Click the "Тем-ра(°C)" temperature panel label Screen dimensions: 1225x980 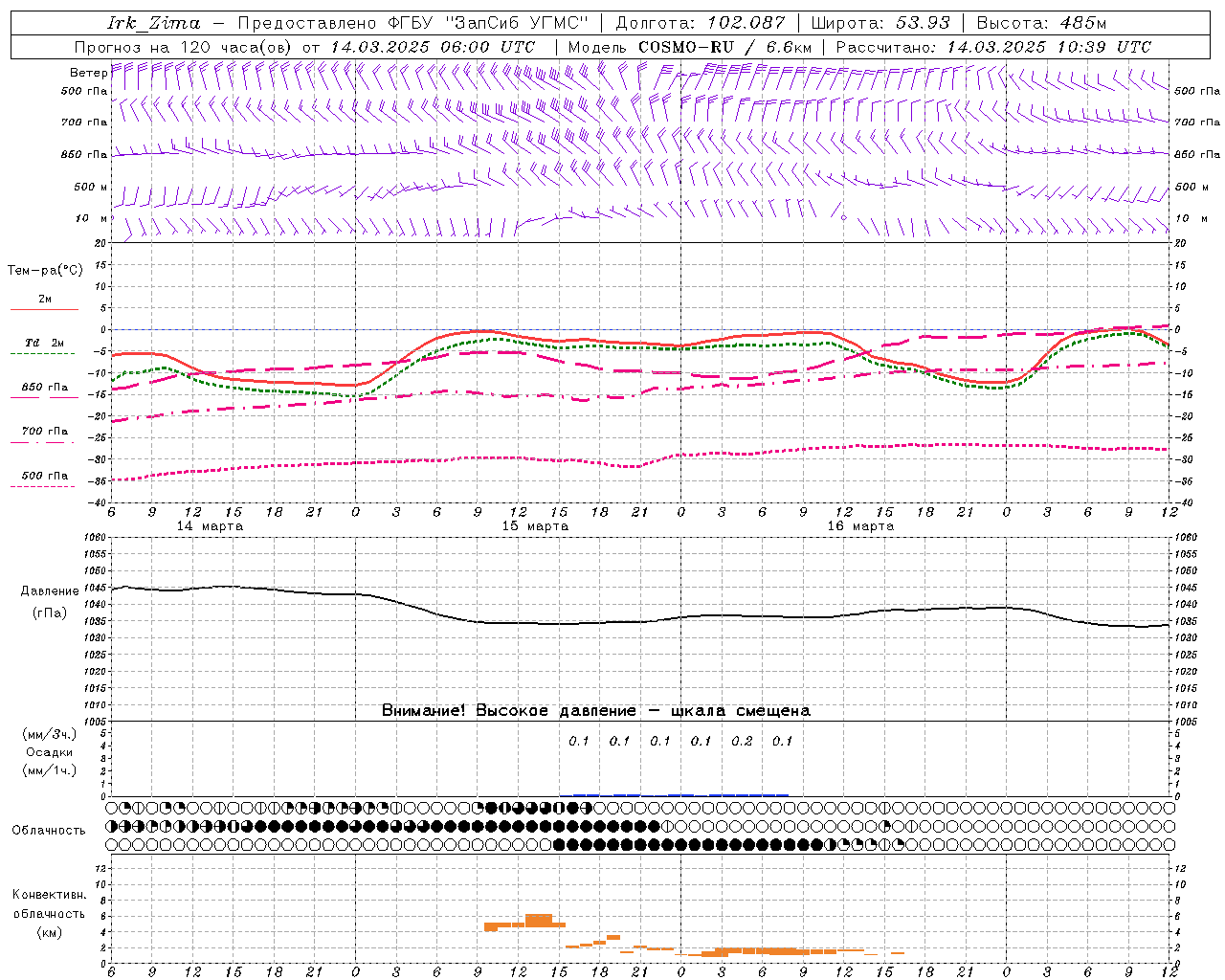45,271
